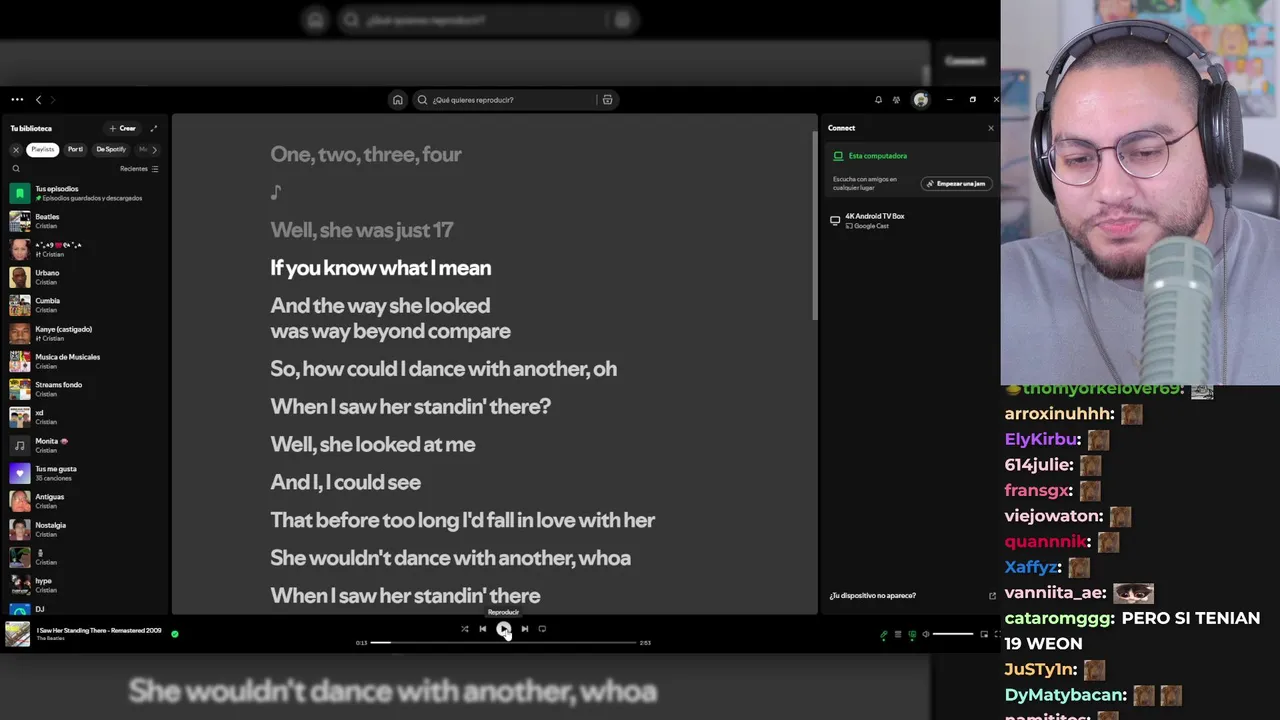This screenshot has height=720, width=1280.
Task: Close the Connect panel
Action: coord(991,128)
